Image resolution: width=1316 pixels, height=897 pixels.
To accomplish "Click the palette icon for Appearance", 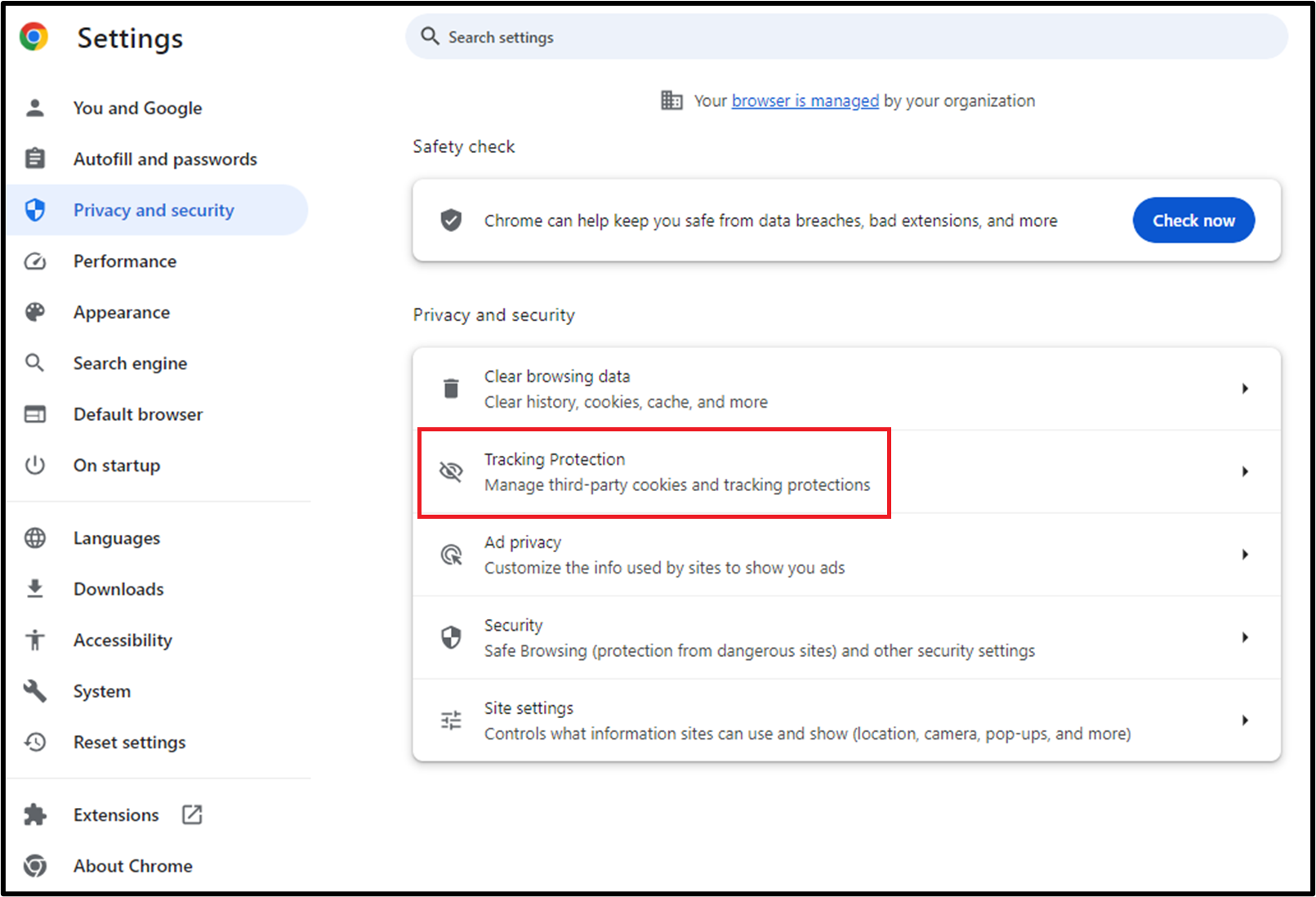I will 34,312.
